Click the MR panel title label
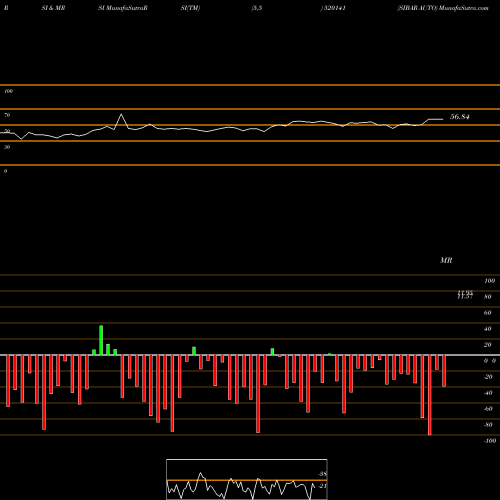The width and height of the screenshot is (500, 500). pyautogui.click(x=446, y=260)
